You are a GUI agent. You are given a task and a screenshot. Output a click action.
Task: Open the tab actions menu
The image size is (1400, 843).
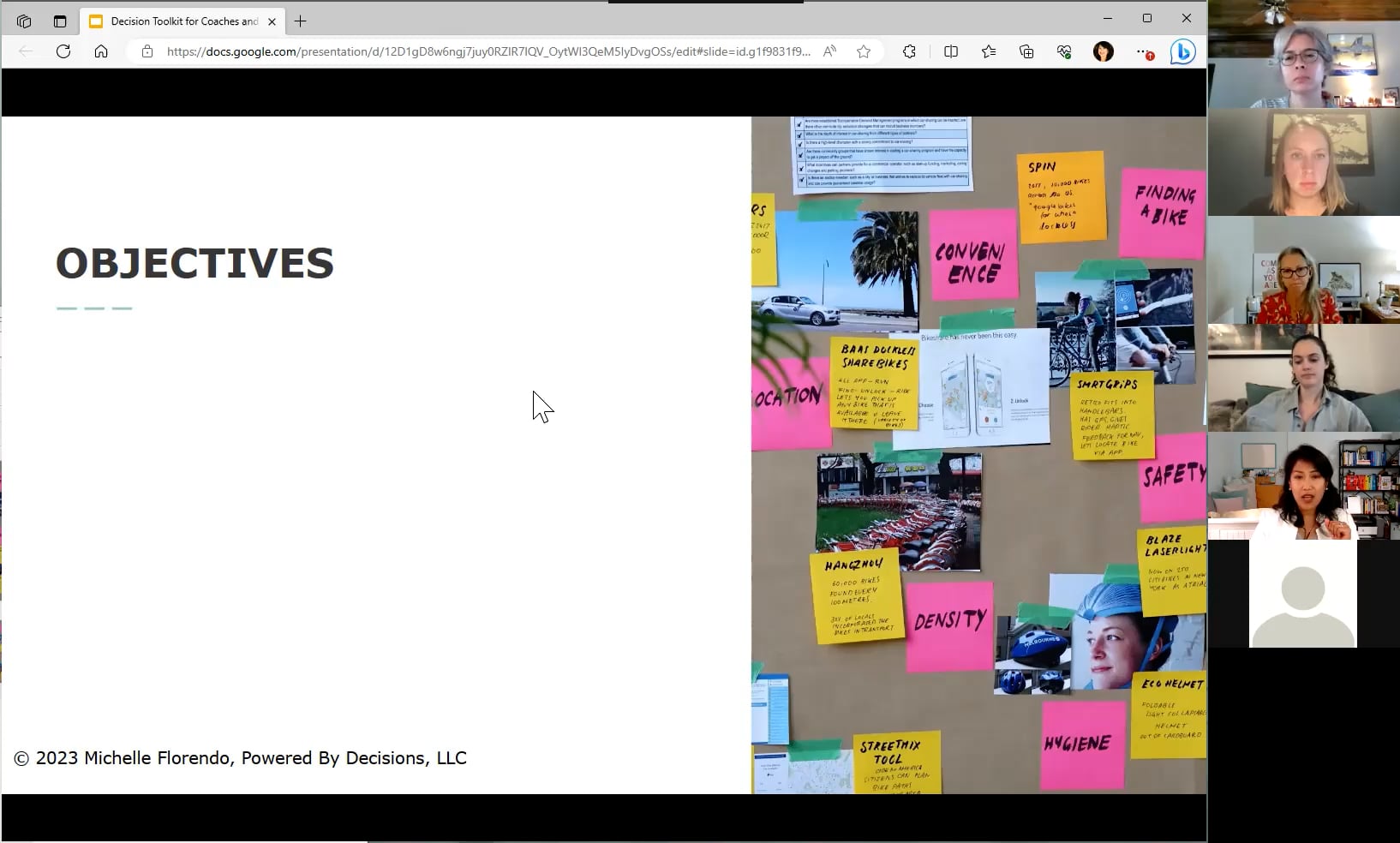(60, 21)
